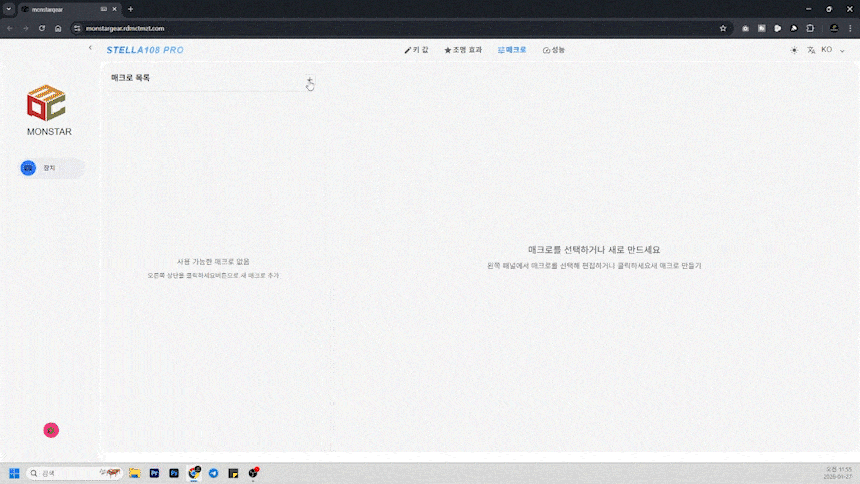This screenshot has width=860, height=484.
Task: Select the 매크로 macro tab
Action: [x=512, y=49]
